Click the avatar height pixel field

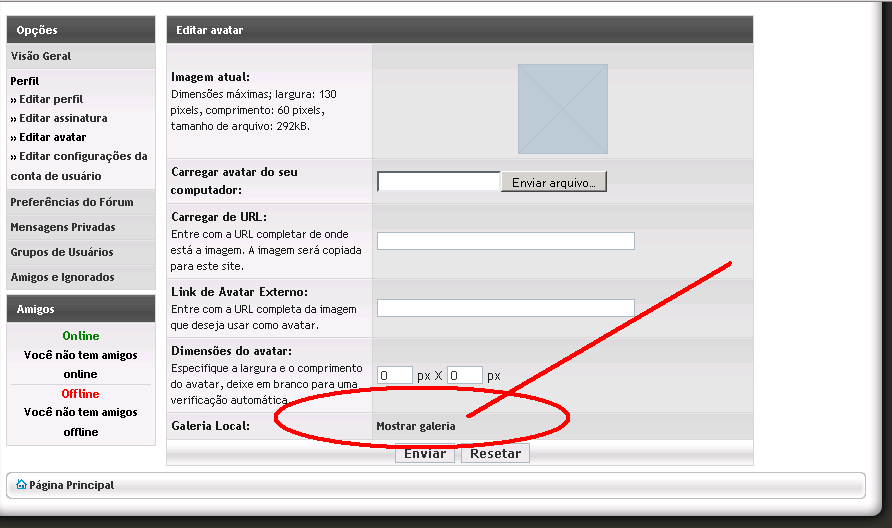pos(465,375)
